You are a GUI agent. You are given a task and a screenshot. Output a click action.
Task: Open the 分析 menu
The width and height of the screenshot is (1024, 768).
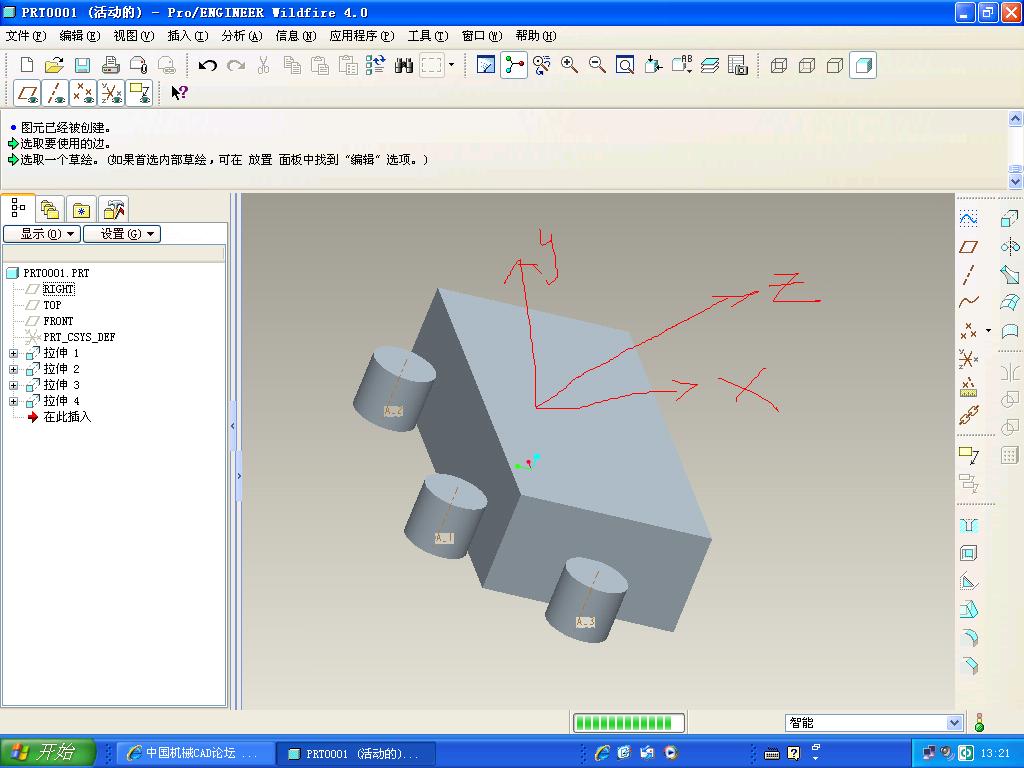coord(242,36)
